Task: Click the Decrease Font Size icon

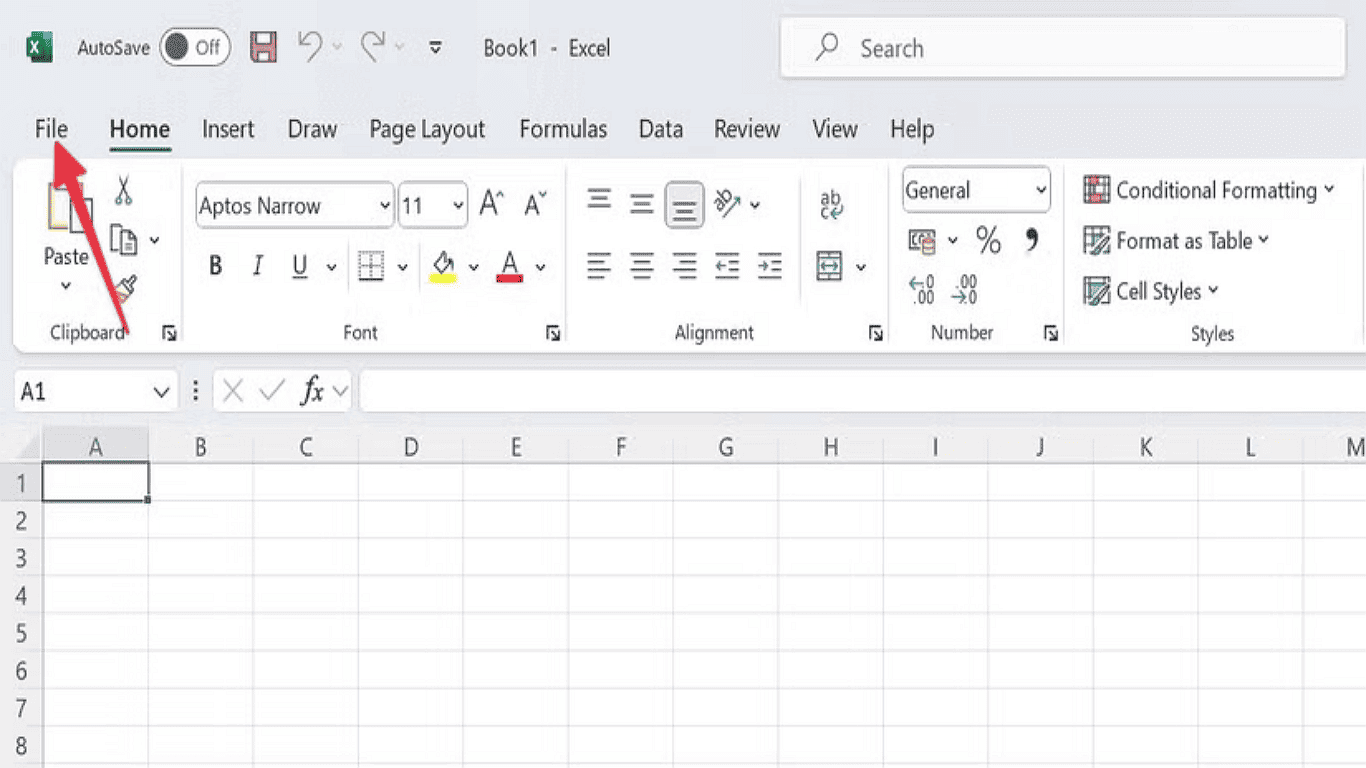Action: point(536,204)
